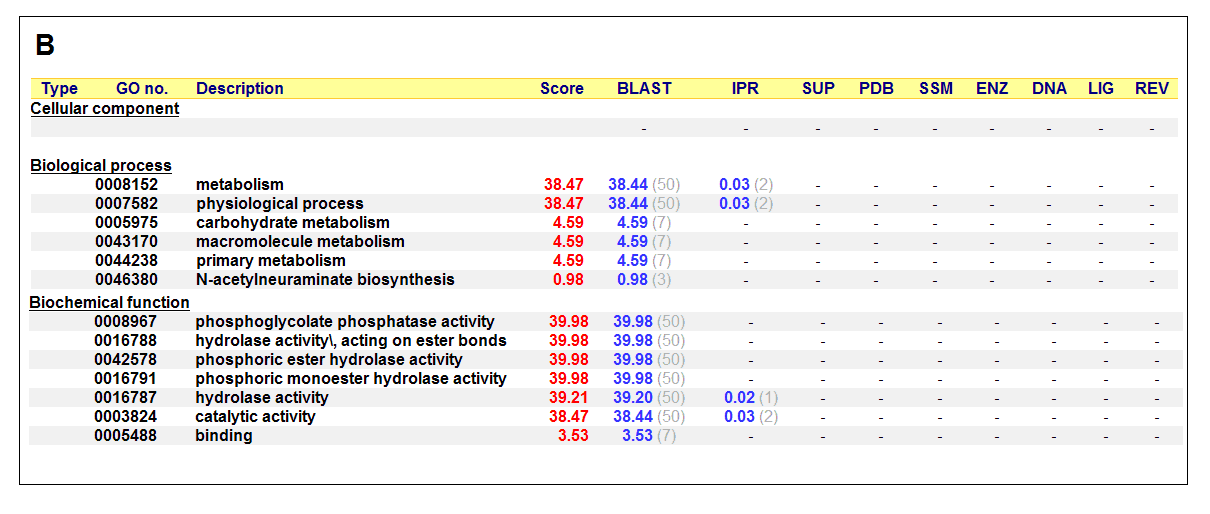Click GO number 0044238

click(x=126, y=260)
